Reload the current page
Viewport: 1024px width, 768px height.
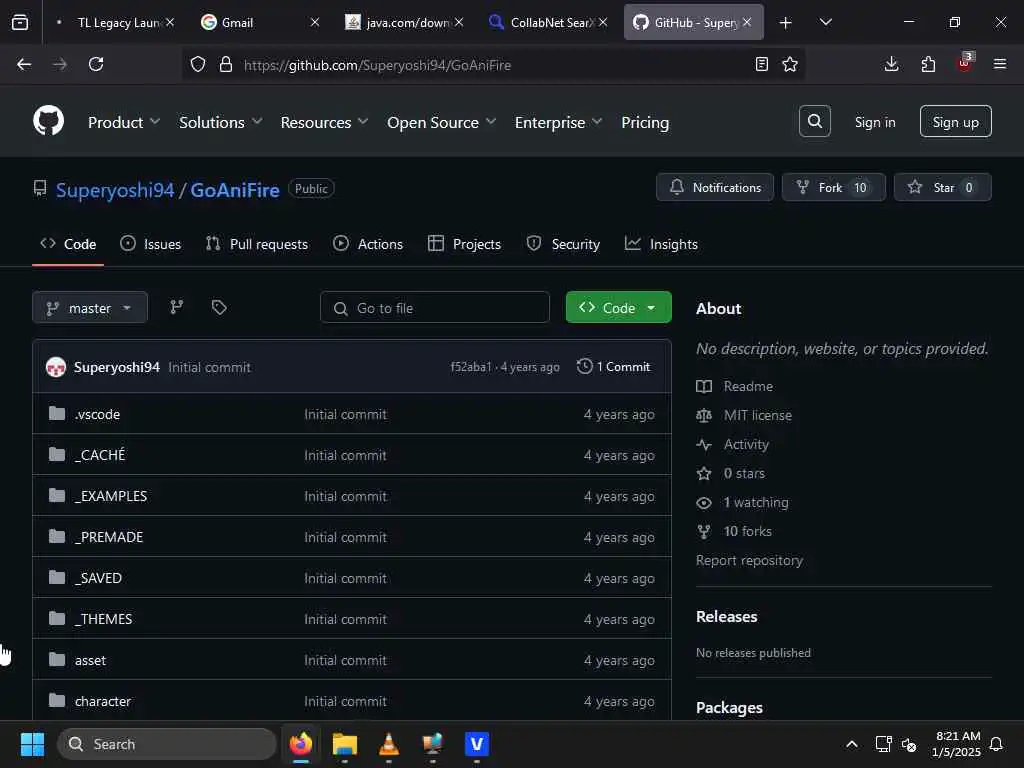tap(96, 64)
